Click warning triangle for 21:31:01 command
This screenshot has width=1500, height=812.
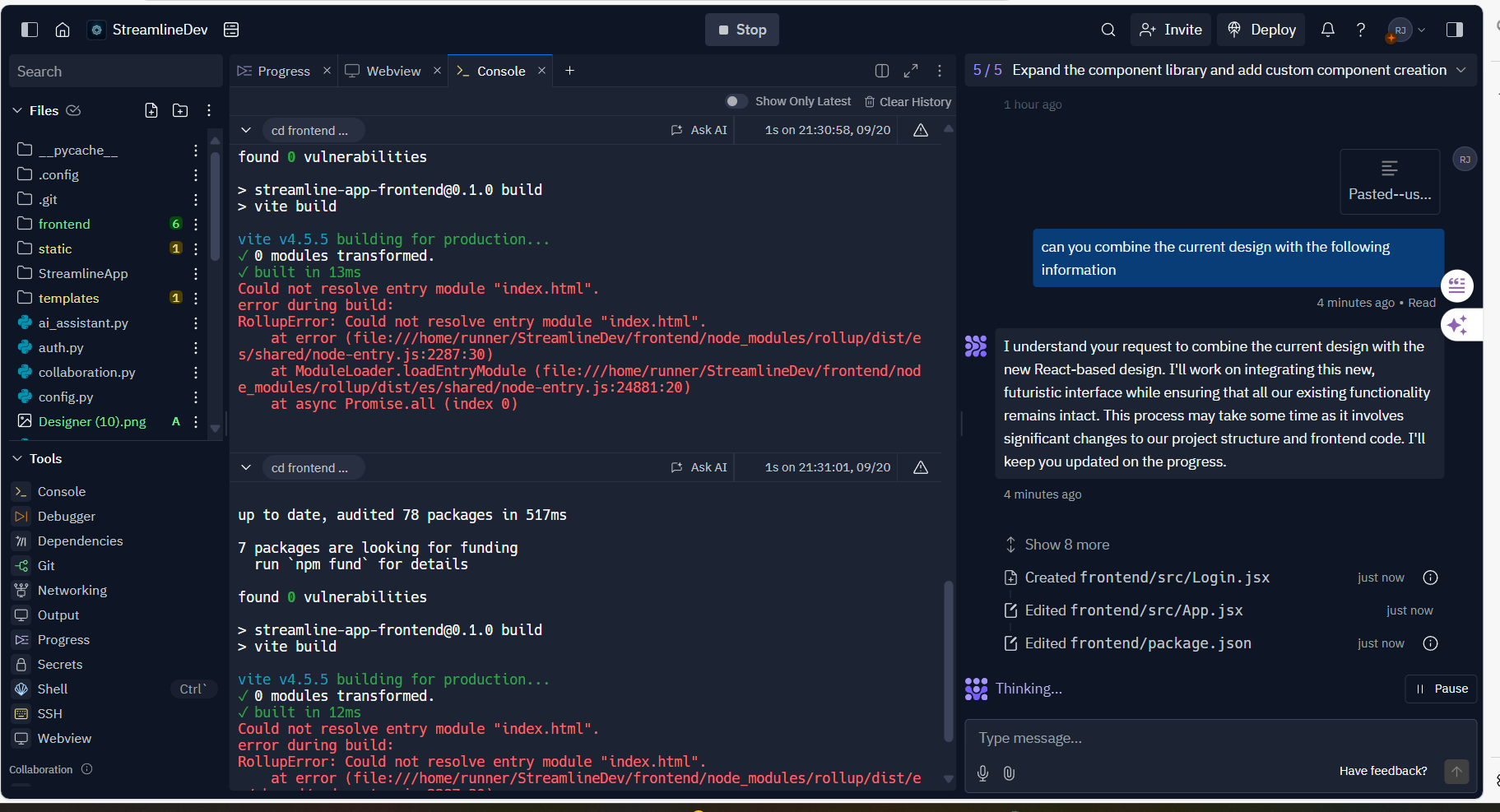click(921, 467)
